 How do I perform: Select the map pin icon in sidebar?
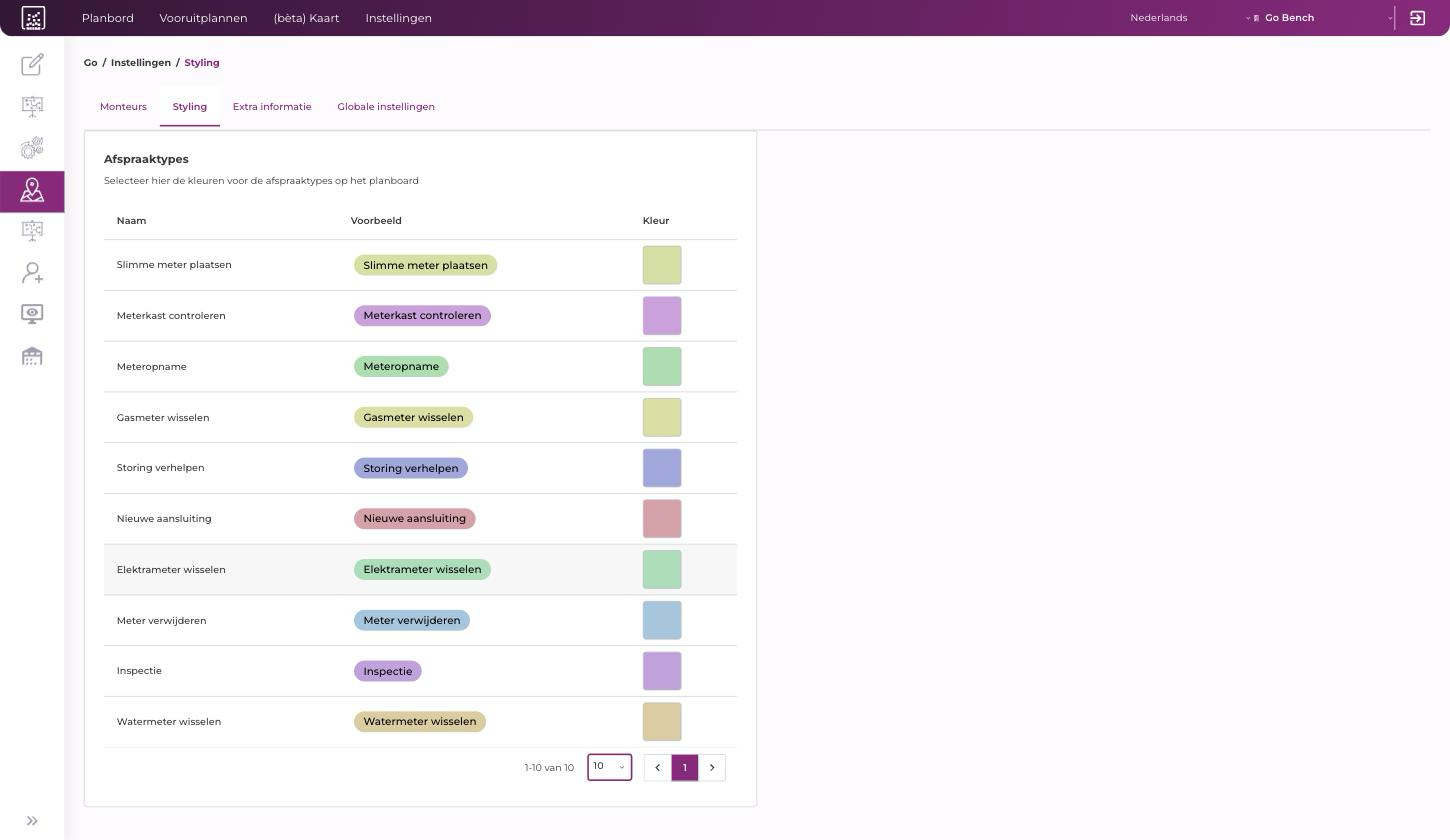tap(32, 190)
